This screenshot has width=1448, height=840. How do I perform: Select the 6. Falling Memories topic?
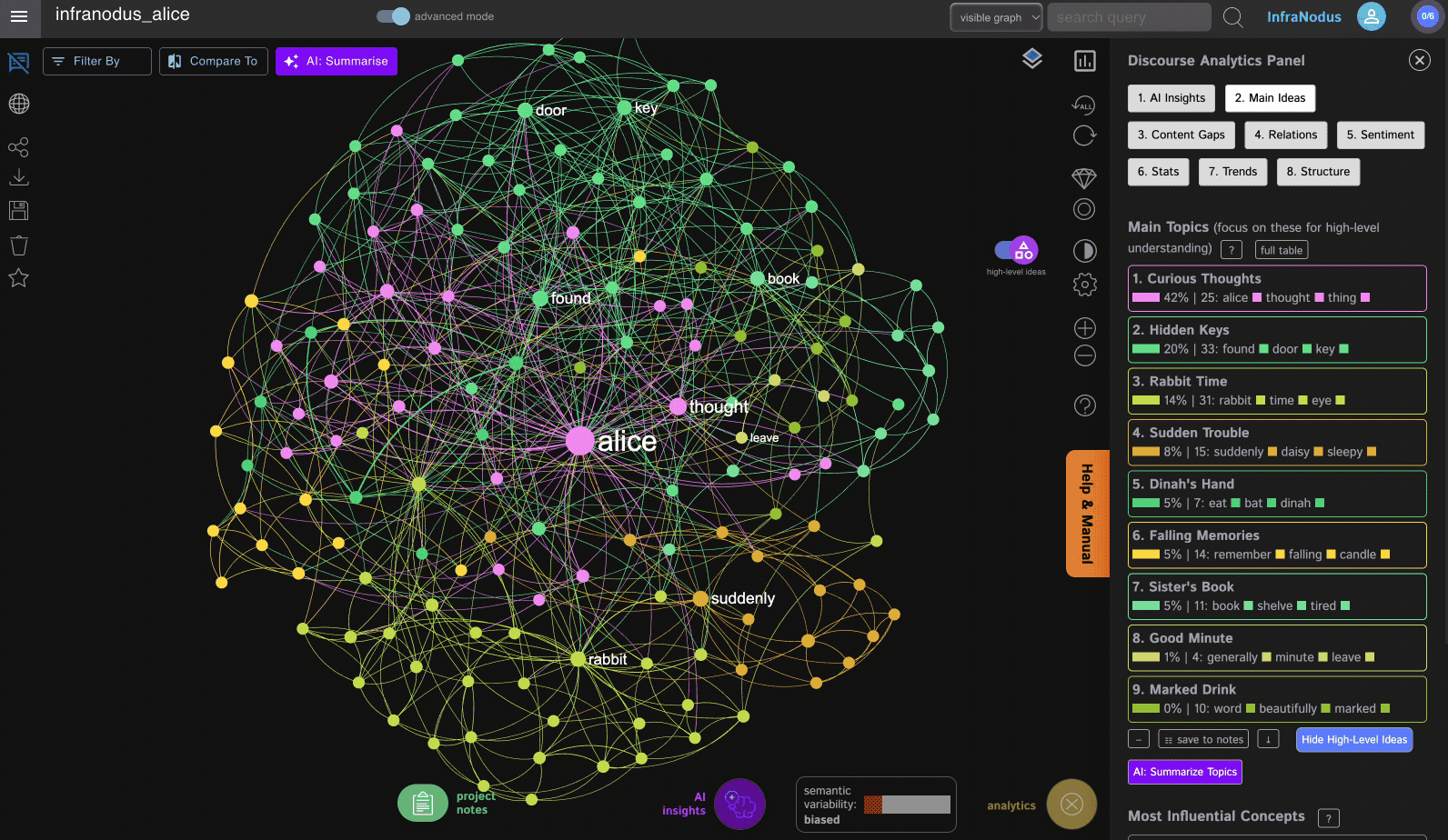pos(1277,545)
